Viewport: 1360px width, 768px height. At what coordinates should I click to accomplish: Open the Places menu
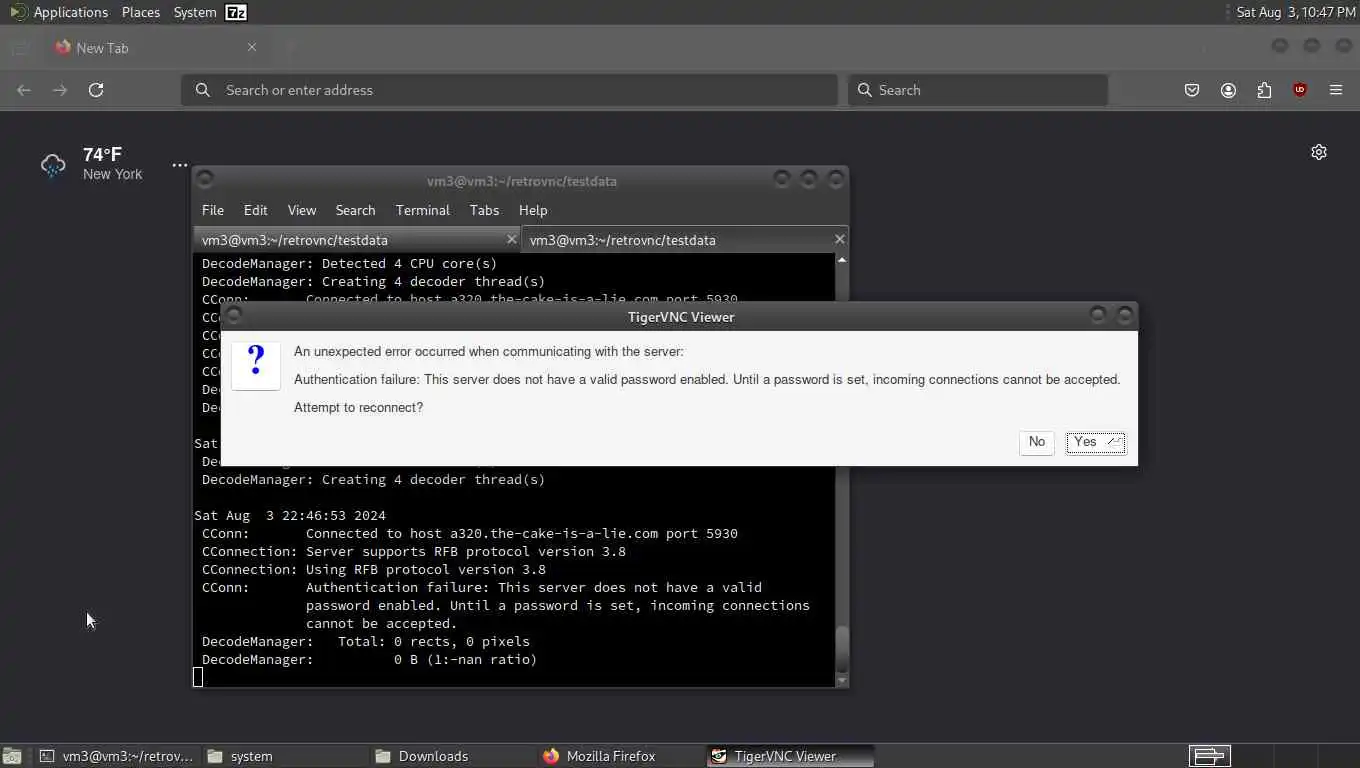pyautogui.click(x=141, y=12)
